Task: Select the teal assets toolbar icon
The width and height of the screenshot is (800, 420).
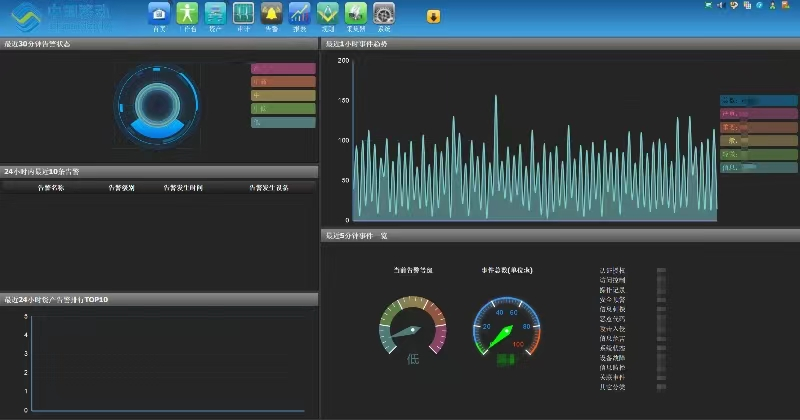Action: click(x=215, y=14)
